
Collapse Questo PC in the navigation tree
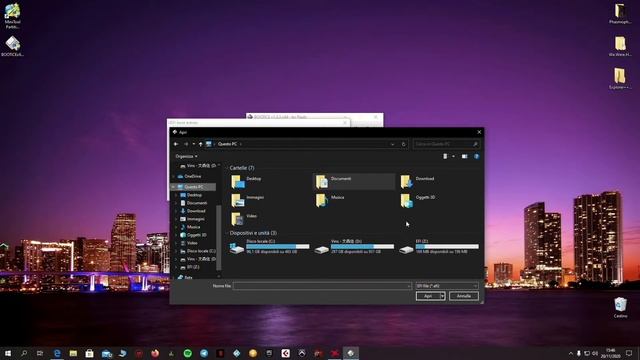click(173, 187)
